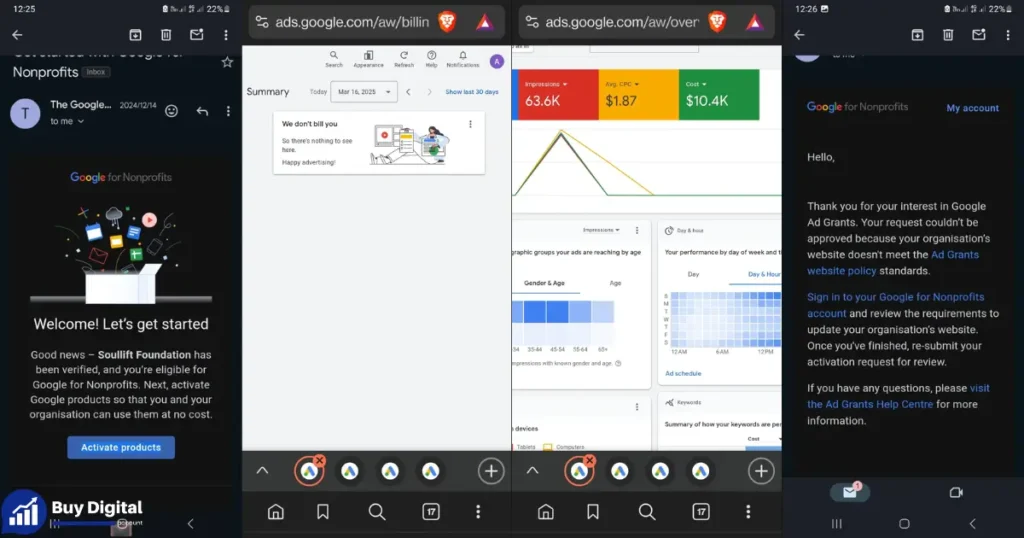This screenshot has width=1024, height=538.
Task: Open new tab with plus on billing page
Action: pyautogui.click(x=490, y=471)
